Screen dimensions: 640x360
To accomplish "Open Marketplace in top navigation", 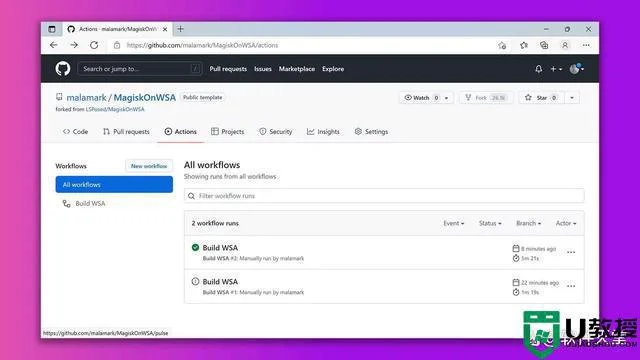I will 297,69.
